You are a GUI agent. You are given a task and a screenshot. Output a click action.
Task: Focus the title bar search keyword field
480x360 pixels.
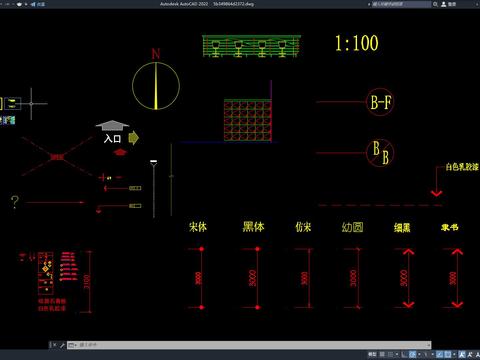tap(401, 4)
